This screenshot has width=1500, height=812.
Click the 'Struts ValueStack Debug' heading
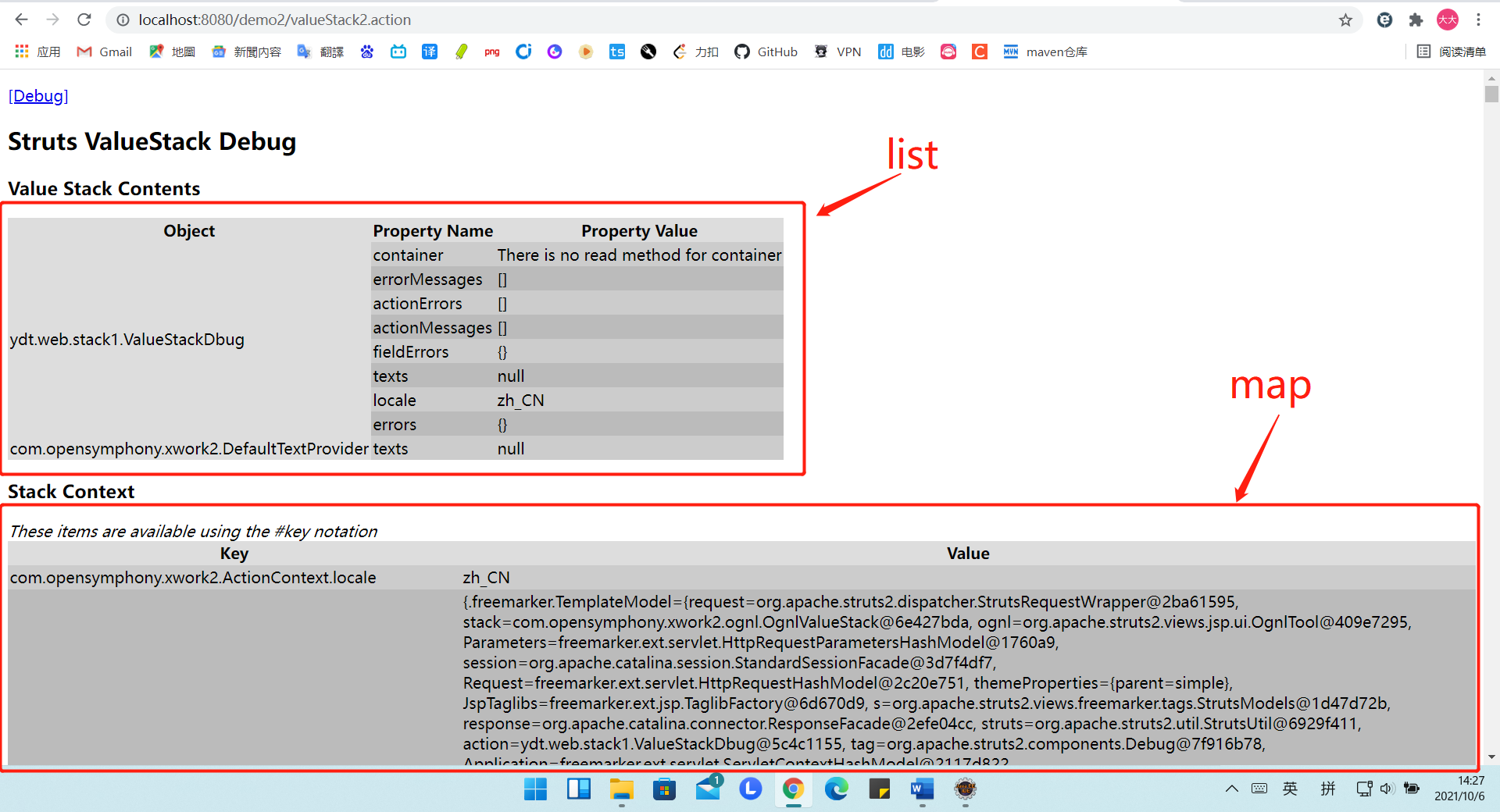pyautogui.click(x=152, y=142)
